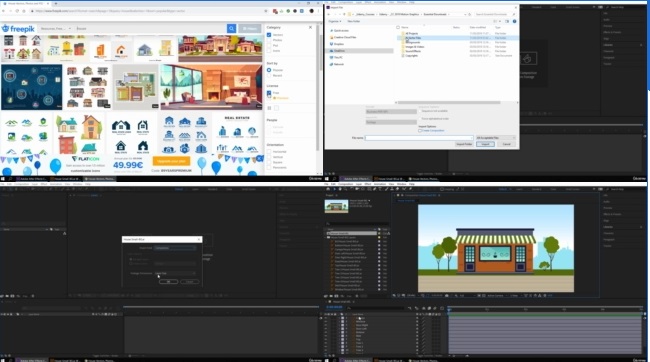Check the Psd category checkbox on Freepik

coord(269,46)
